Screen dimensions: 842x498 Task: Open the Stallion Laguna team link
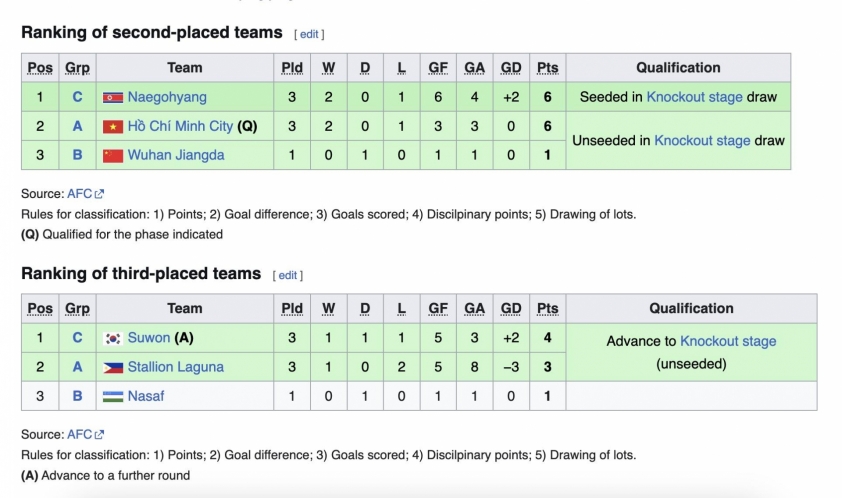176,367
